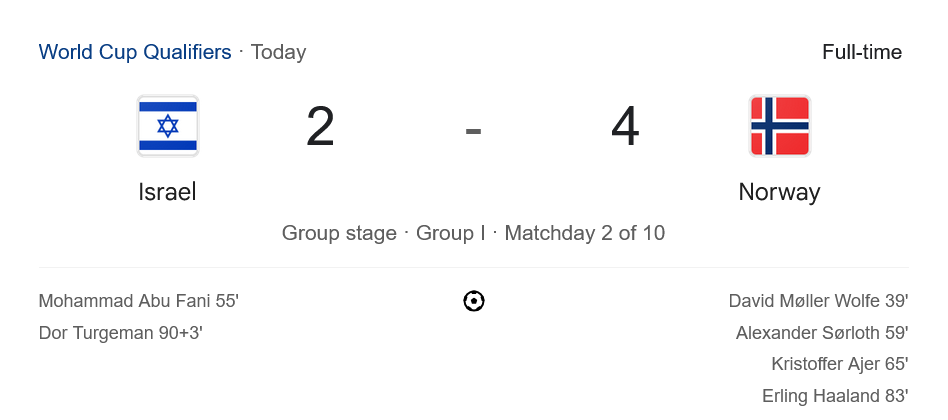
Task: Click the Norway flag icon
Action: click(779, 126)
